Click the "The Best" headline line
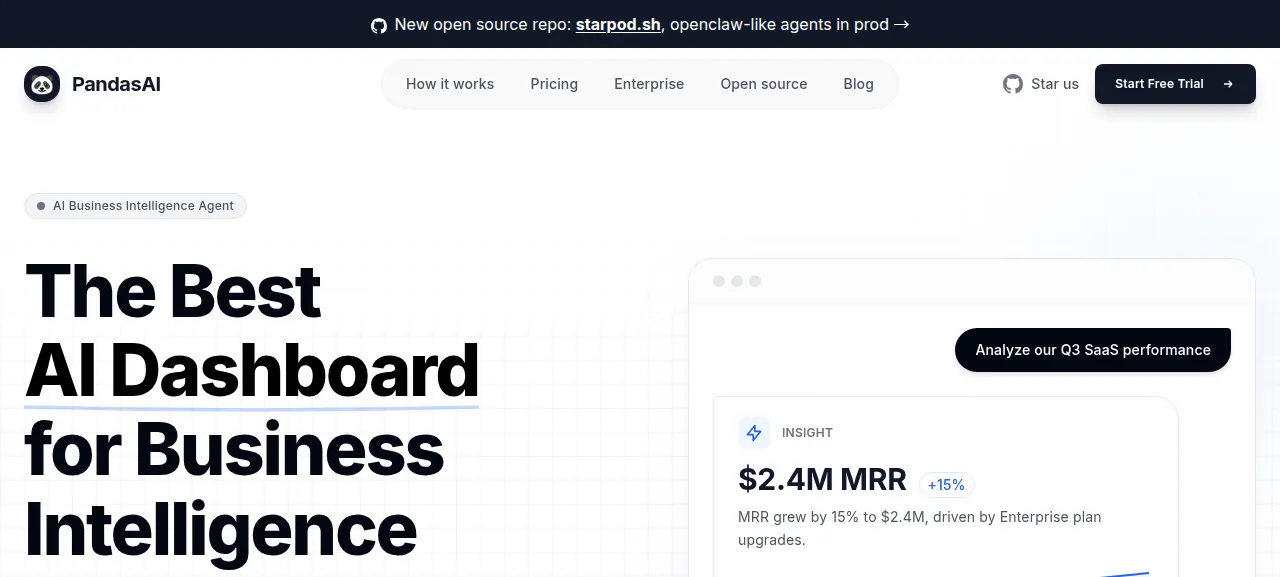Image resolution: width=1280 pixels, height=577 pixels. click(173, 291)
